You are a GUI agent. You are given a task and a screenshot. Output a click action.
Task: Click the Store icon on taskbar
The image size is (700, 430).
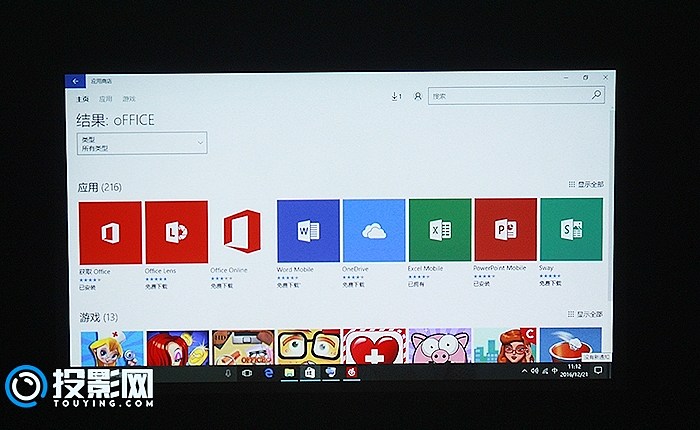point(310,372)
